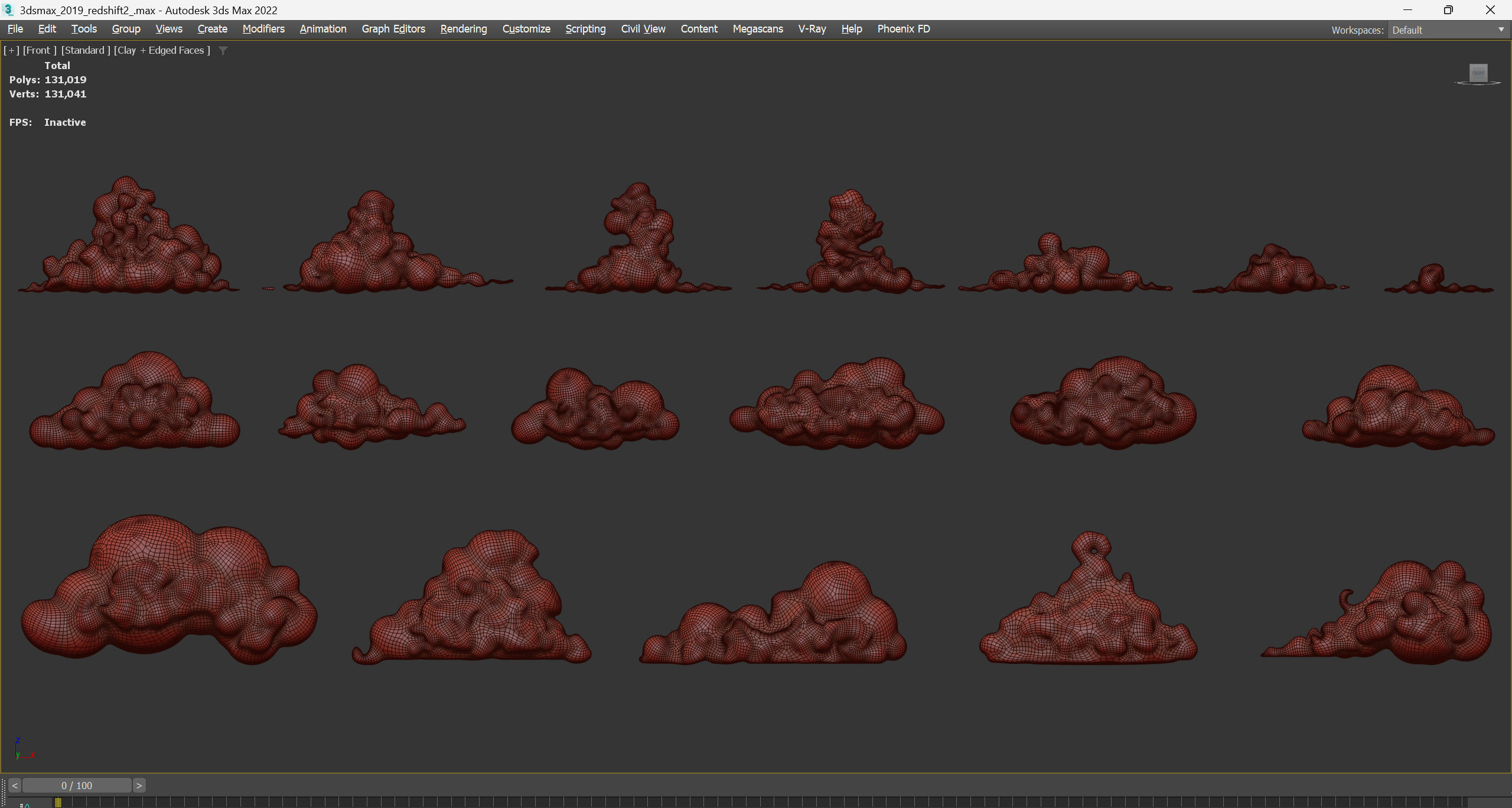Open the [Standard] viewport quality menu

point(86,51)
